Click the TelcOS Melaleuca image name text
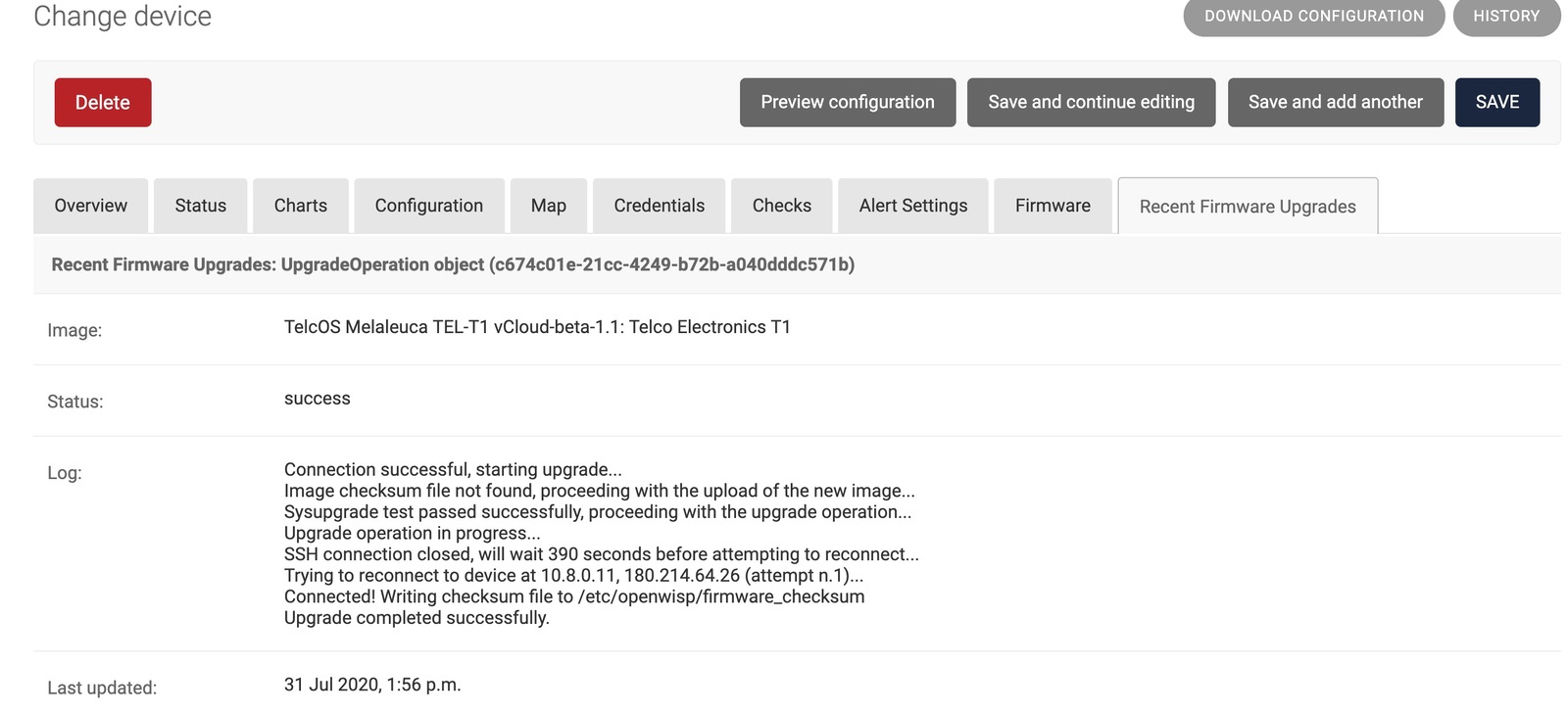The height and width of the screenshot is (713, 1568). (x=537, y=327)
